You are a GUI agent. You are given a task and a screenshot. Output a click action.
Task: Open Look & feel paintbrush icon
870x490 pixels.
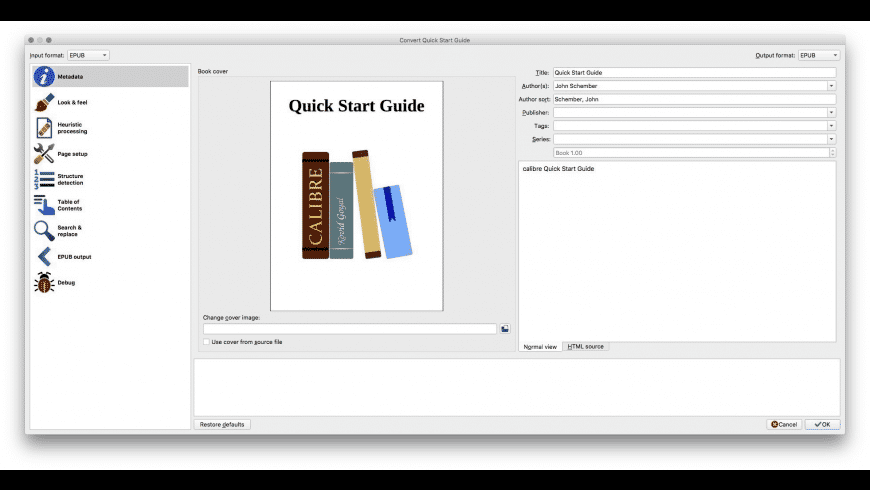[x=44, y=102]
